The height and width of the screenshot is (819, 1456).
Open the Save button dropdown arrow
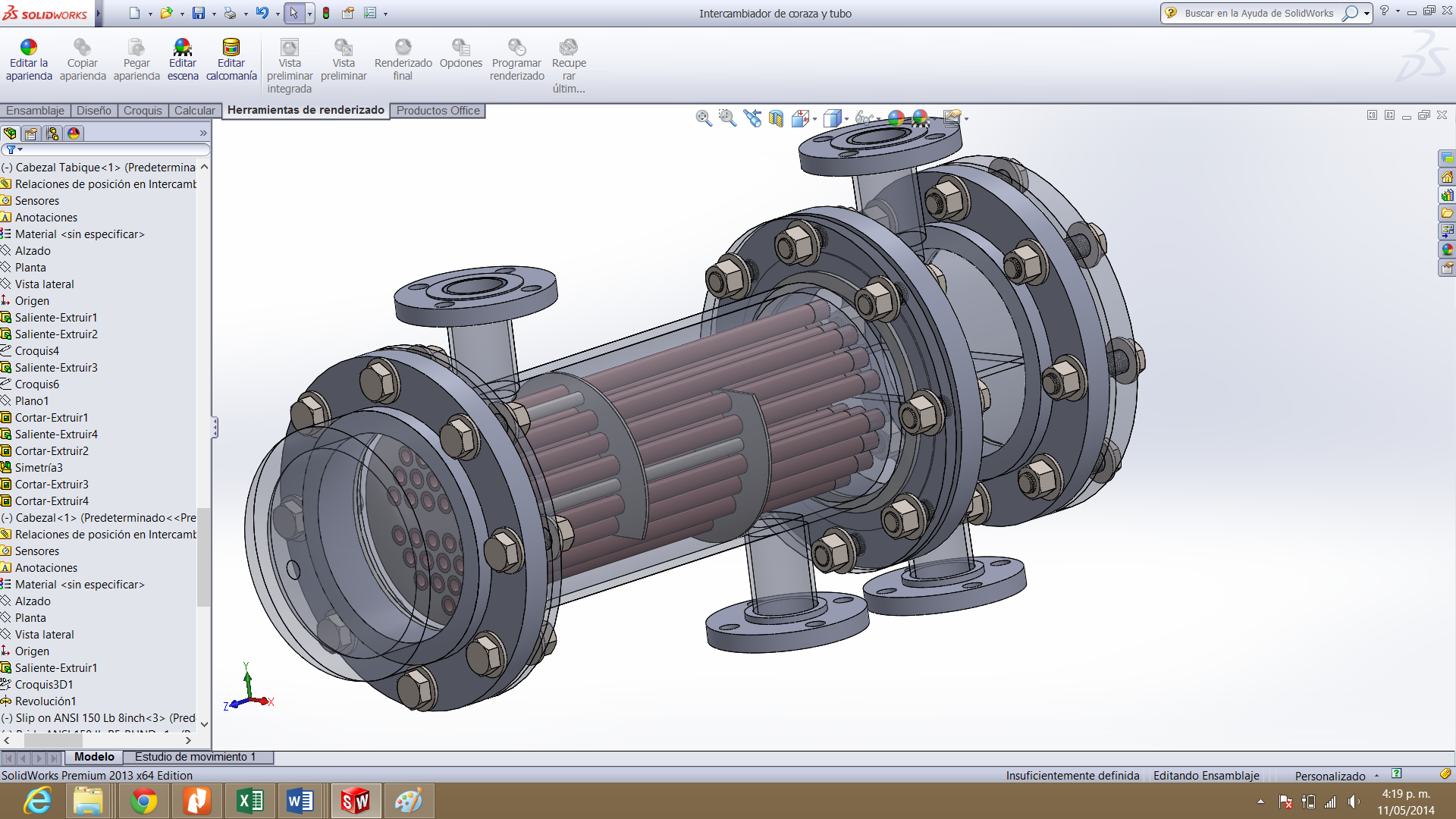[214, 14]
